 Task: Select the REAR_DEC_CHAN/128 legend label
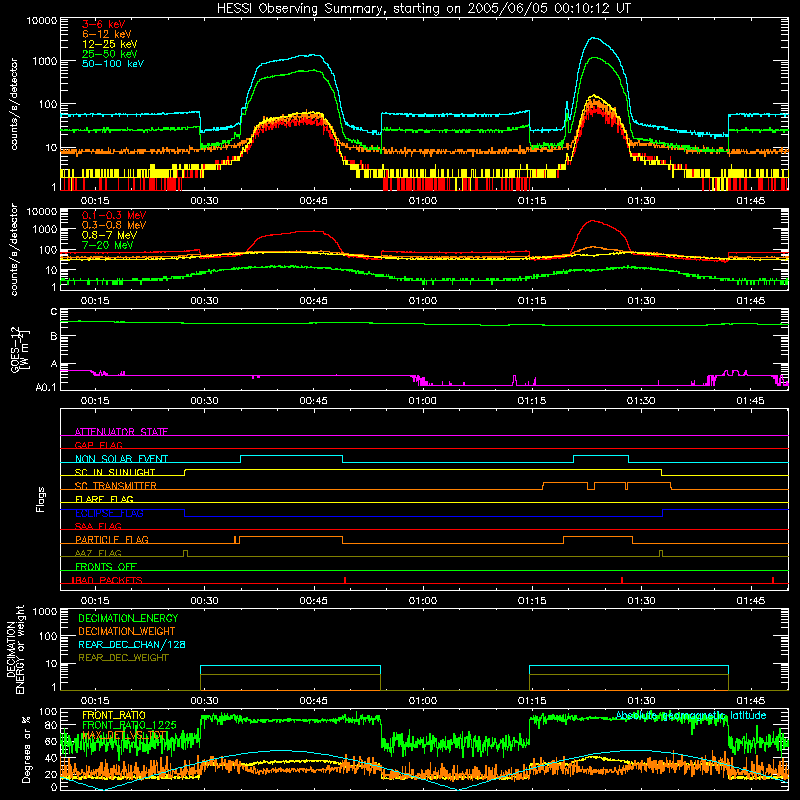coord(132,644)
